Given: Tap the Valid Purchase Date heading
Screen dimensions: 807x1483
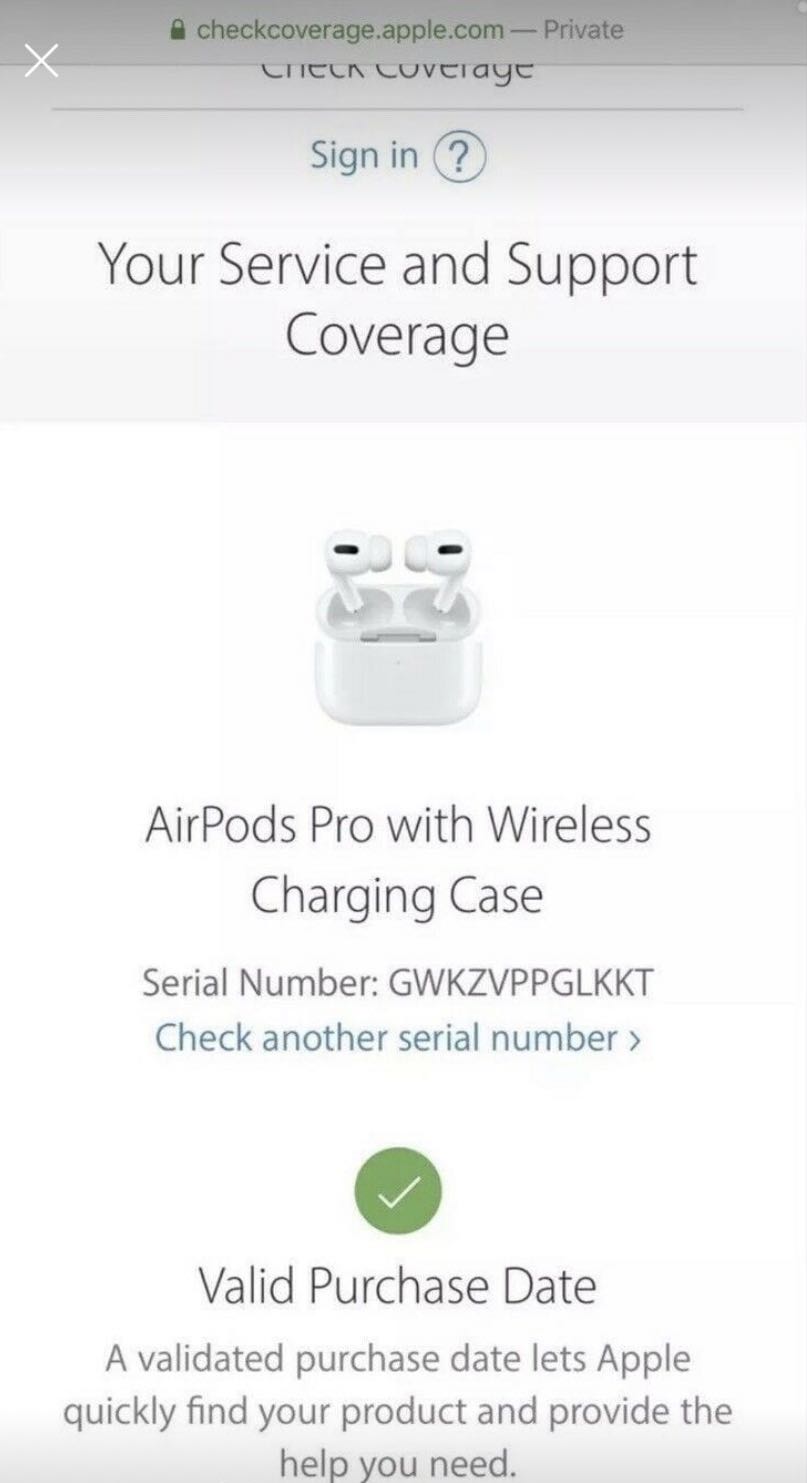Looking at the screenshot, I should point(398,1286).
